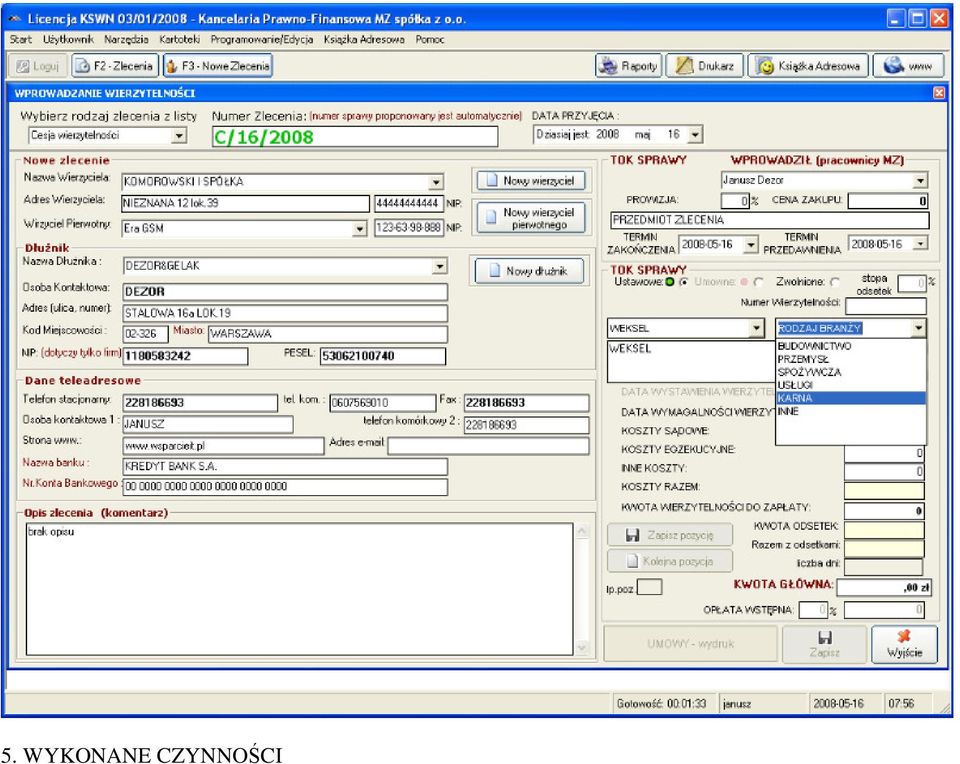
Task: Open Raporty from the toolbar
Action: pyautogui.click(x=629, y=66)
